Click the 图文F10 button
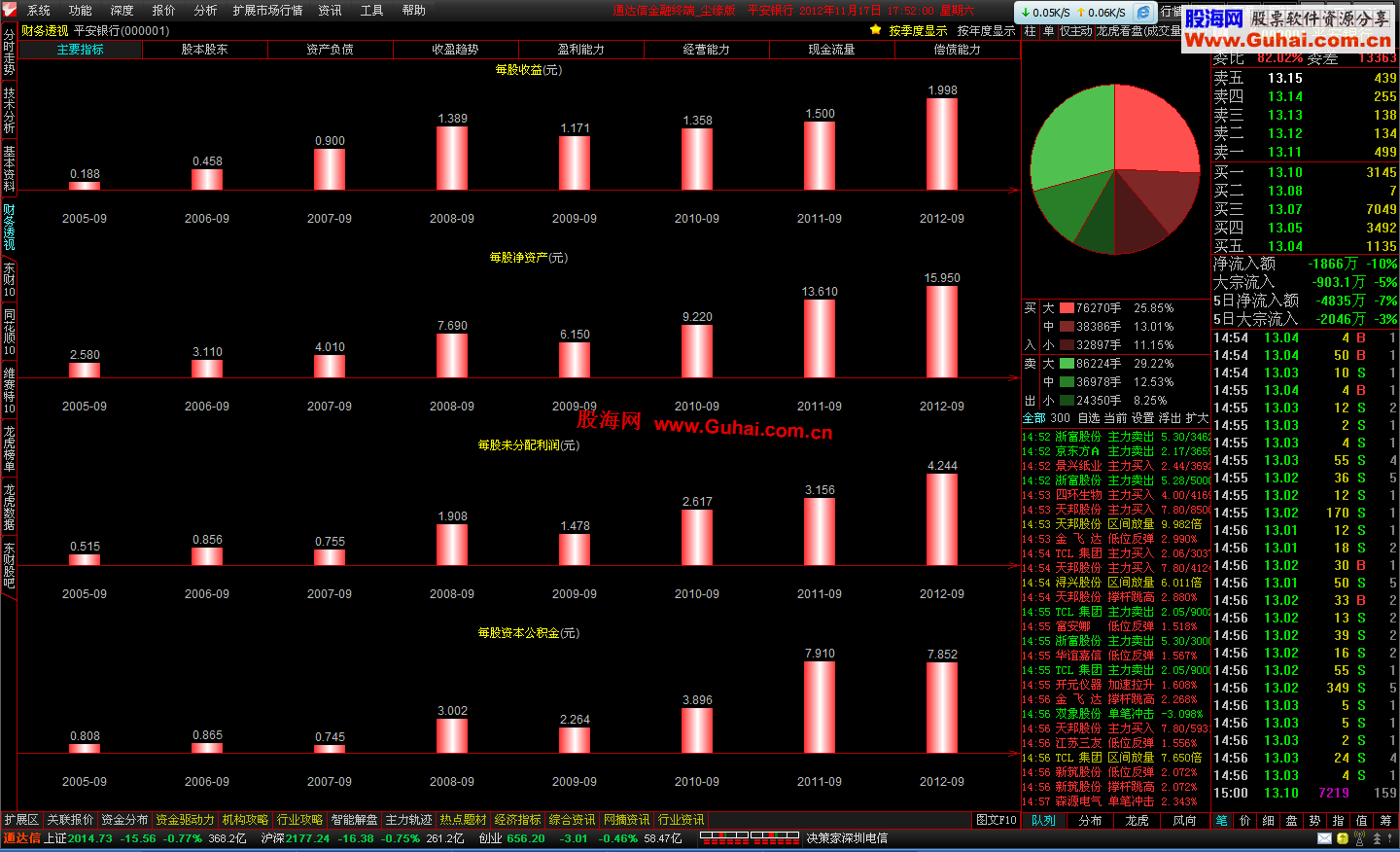Screen dimensions: 1400x852 point(997,820)
